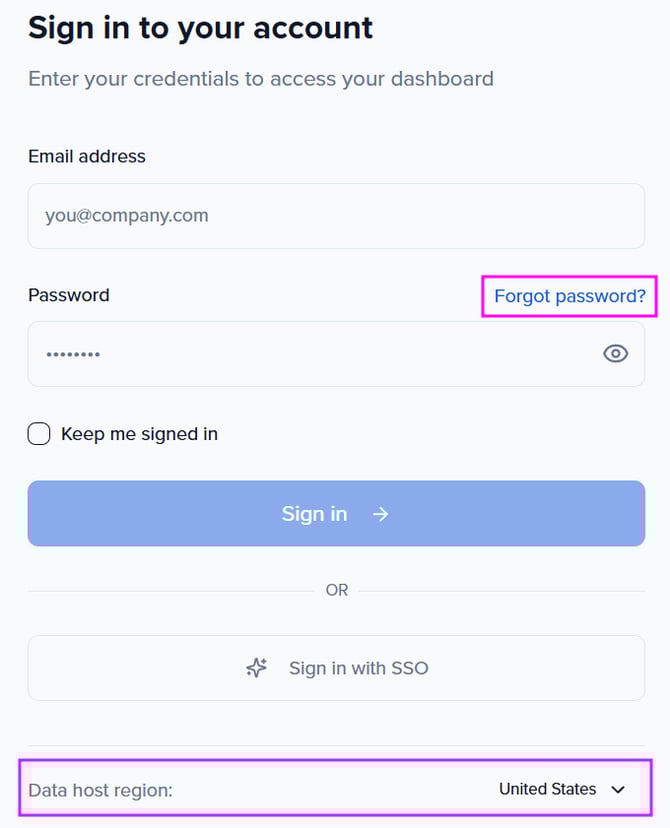Click the "Data host region:" label

point(100,790)
